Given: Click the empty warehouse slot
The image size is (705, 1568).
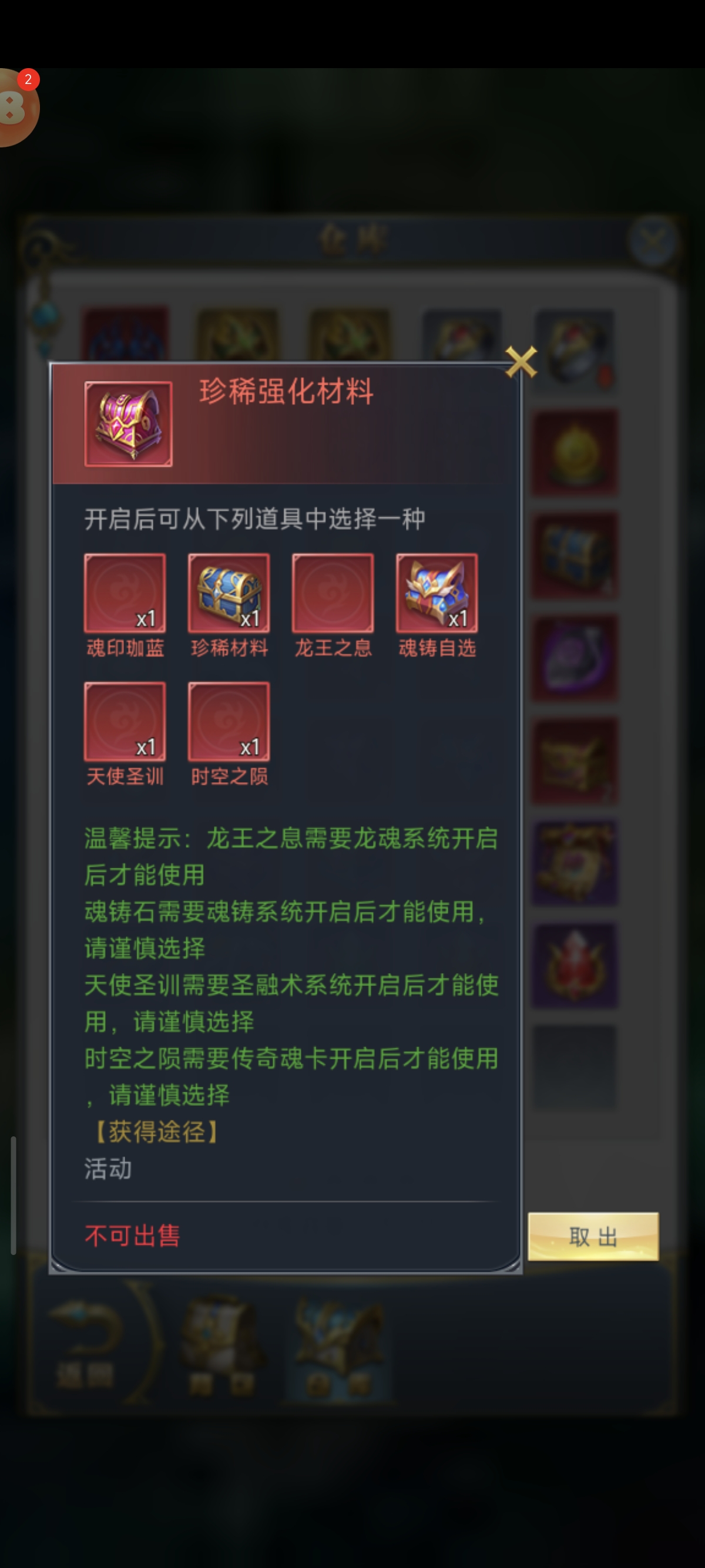Looking at the screenshot, I should [575, 1067].
